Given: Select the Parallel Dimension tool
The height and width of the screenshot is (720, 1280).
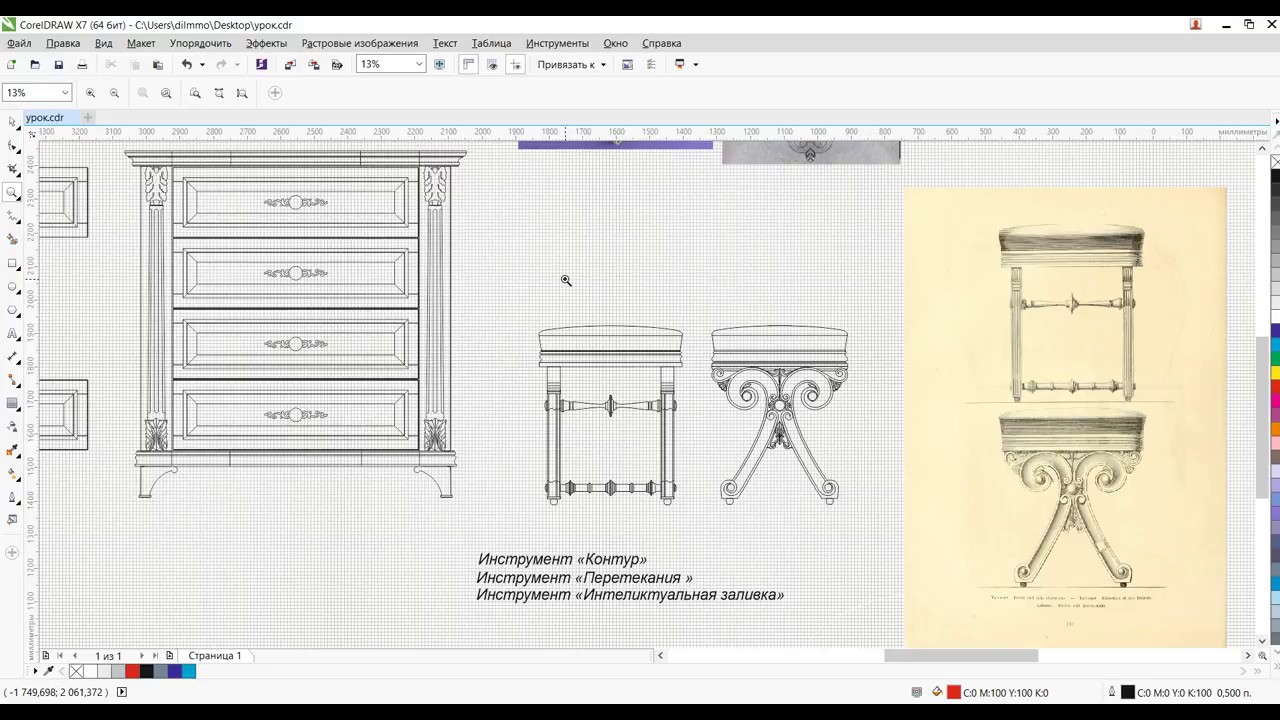Looking at the screenshot, I should [x=12, y=356].
